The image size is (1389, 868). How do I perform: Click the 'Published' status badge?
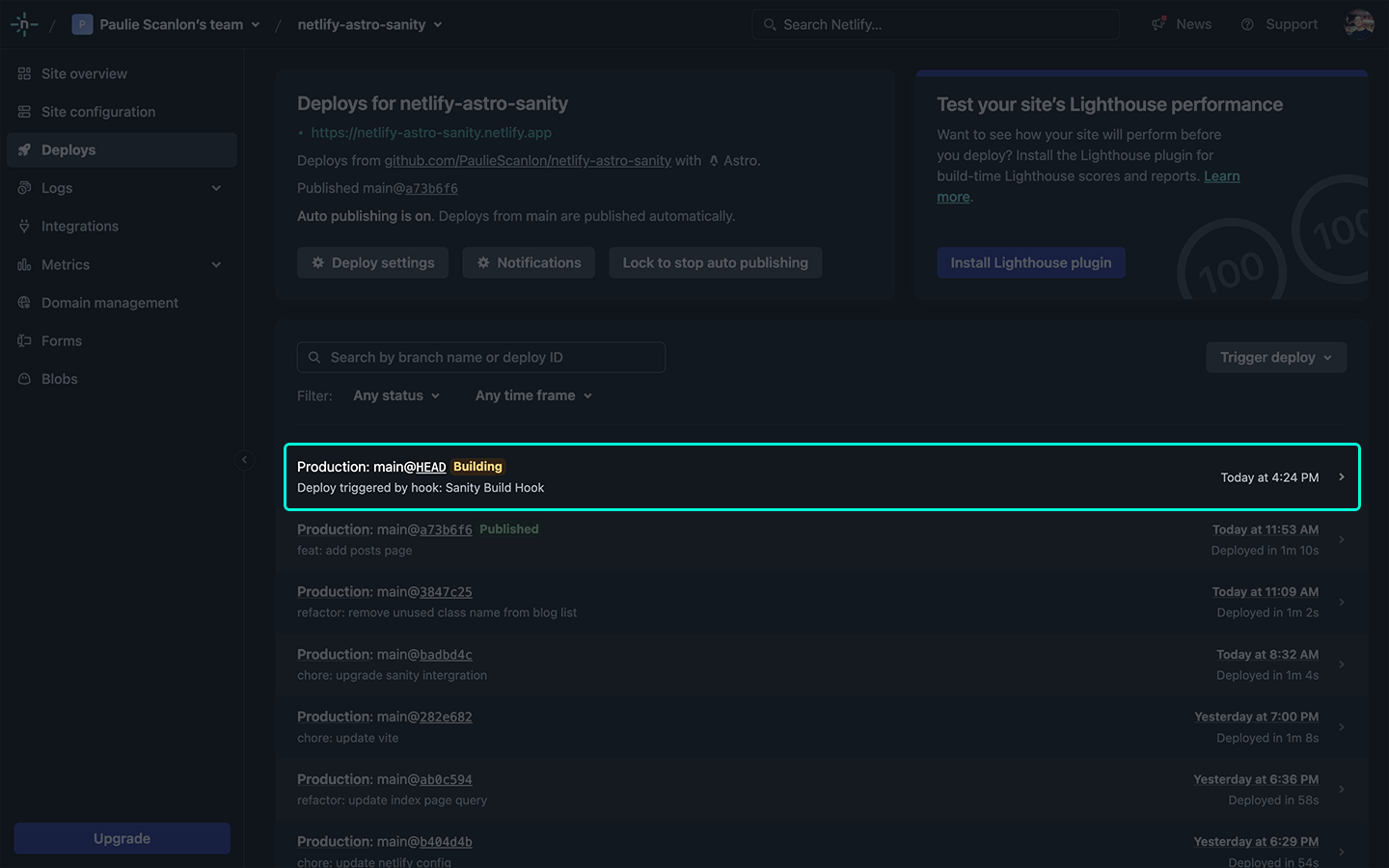click(x=509, y=529)
